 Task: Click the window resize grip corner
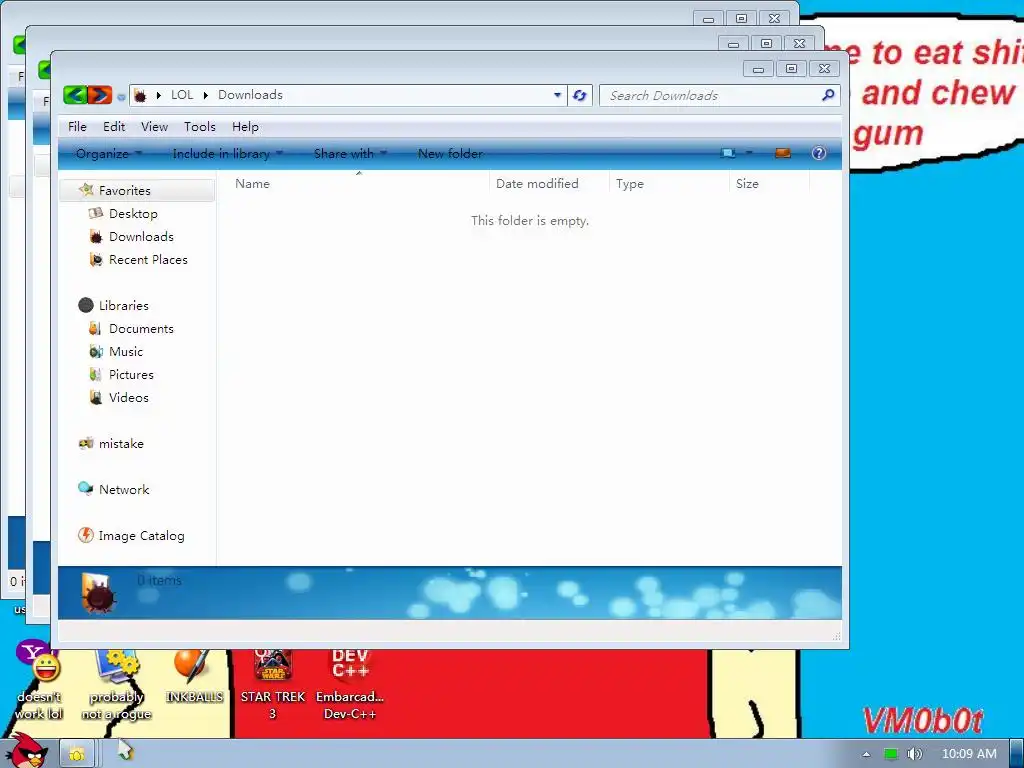coord(837,636)
